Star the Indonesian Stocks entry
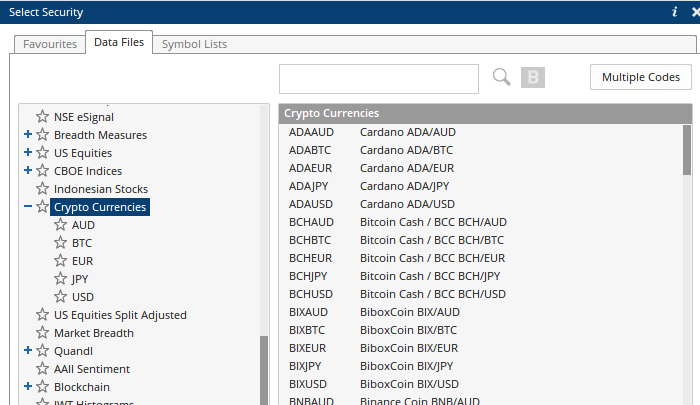 click(x=42, y=188)
